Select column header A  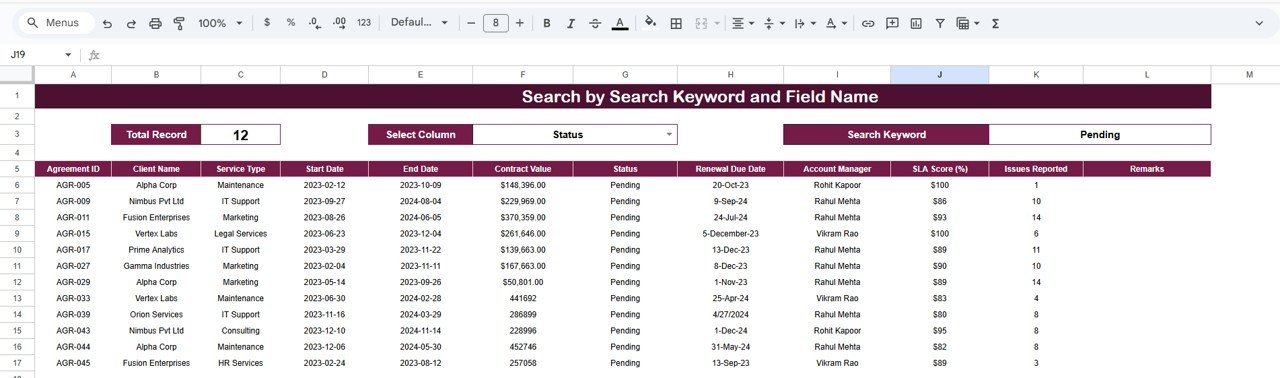pos(73,75)
